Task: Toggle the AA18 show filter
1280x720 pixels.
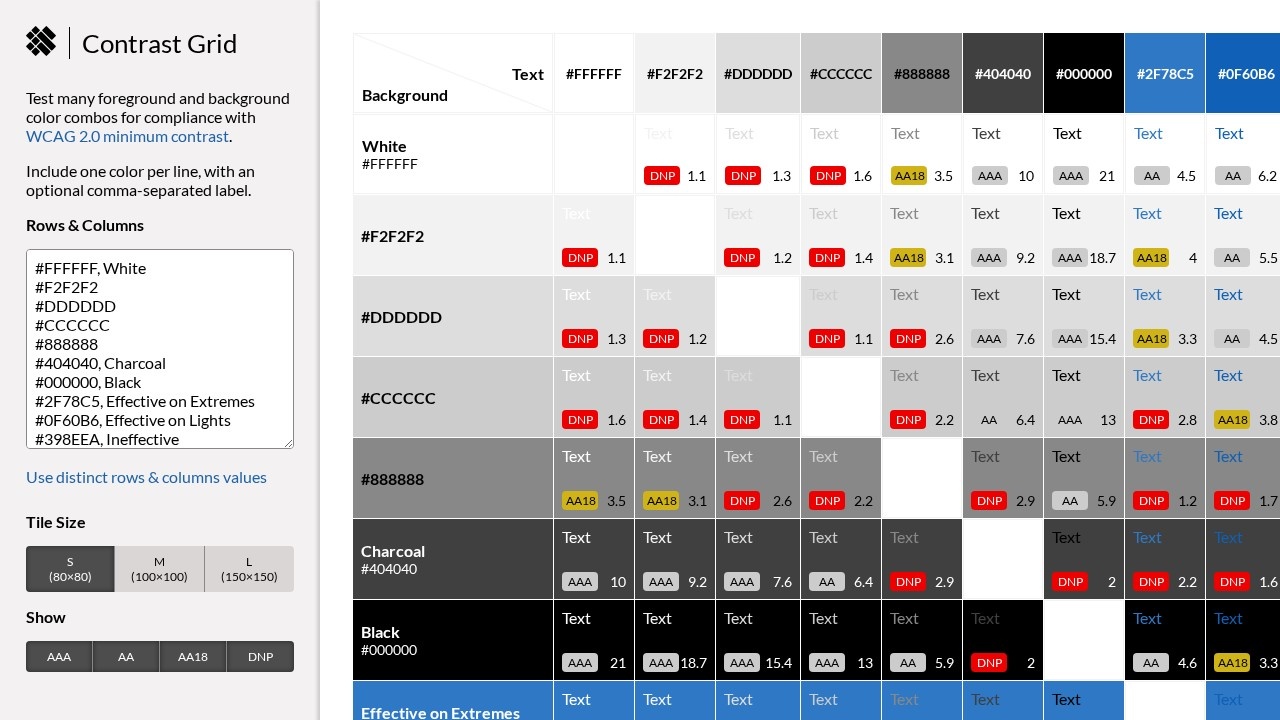Action: tap(193, 657)
